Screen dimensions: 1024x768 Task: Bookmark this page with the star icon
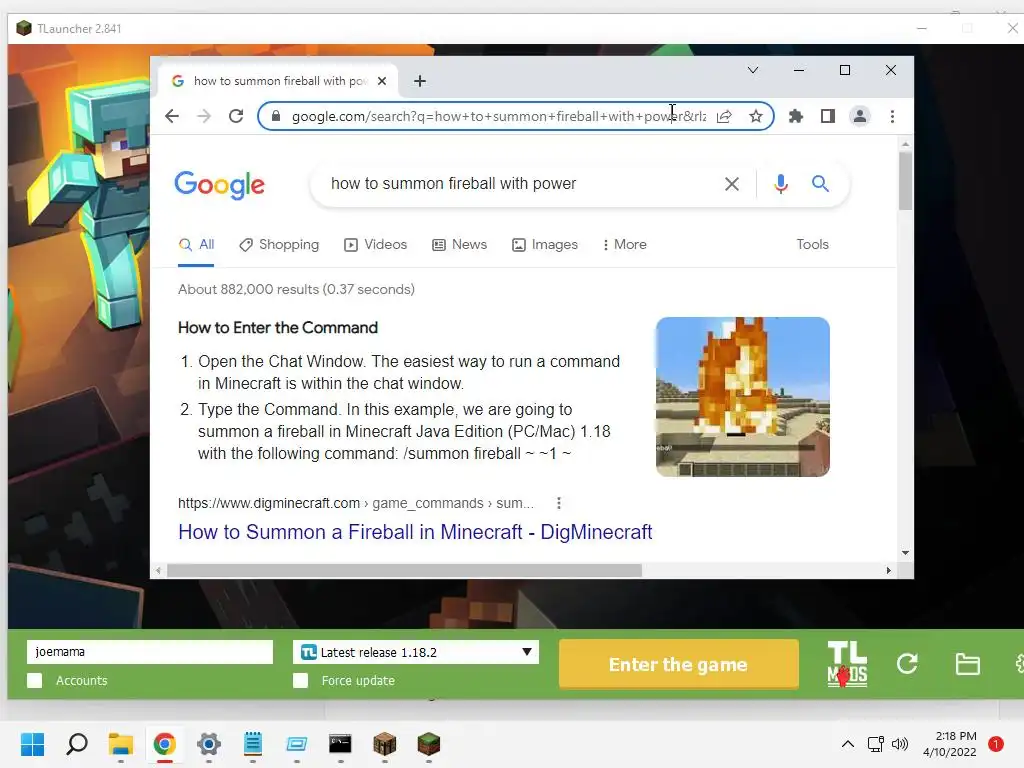756,116
